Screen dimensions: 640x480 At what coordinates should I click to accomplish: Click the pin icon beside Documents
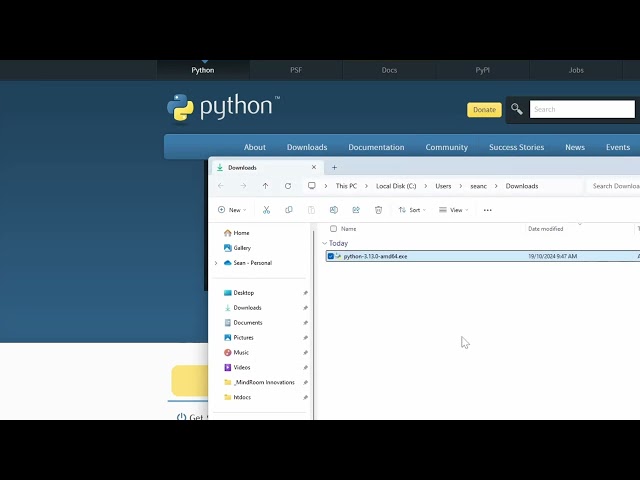pyautogui.click(x=305, y=323)
